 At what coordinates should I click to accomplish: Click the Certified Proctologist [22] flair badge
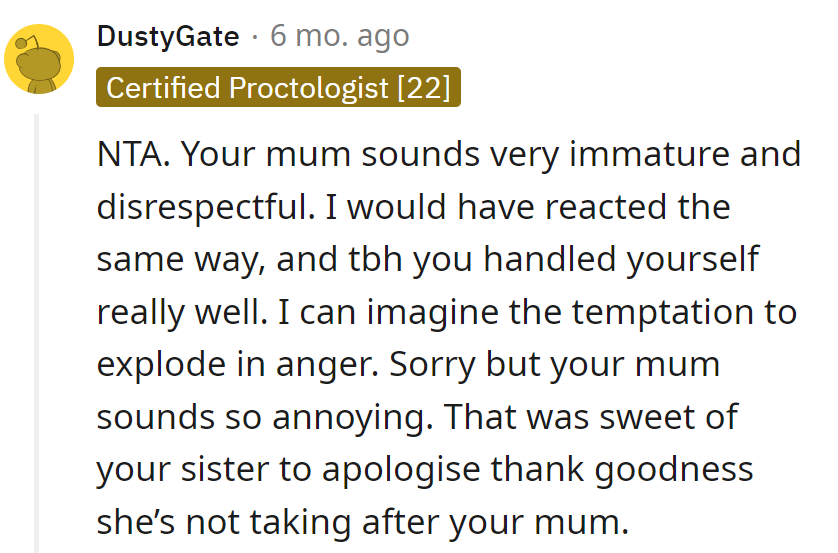[278, 88]
